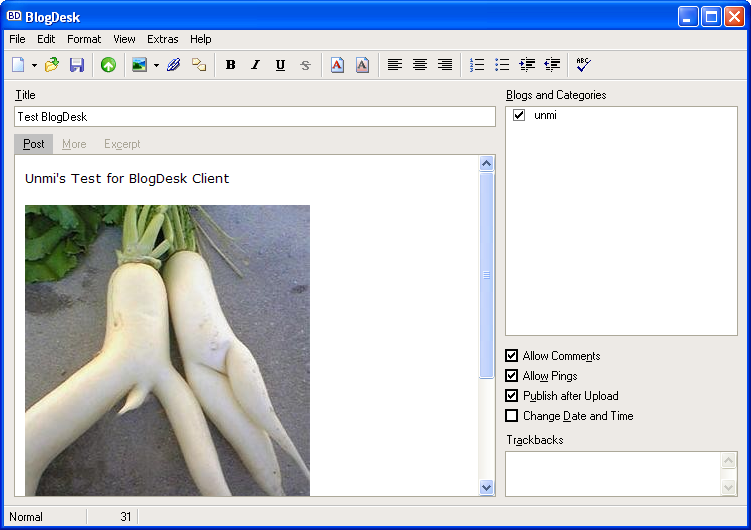751x530 pixels.
Task: Open an existing post via folder icon
Action: click(52, 65)
